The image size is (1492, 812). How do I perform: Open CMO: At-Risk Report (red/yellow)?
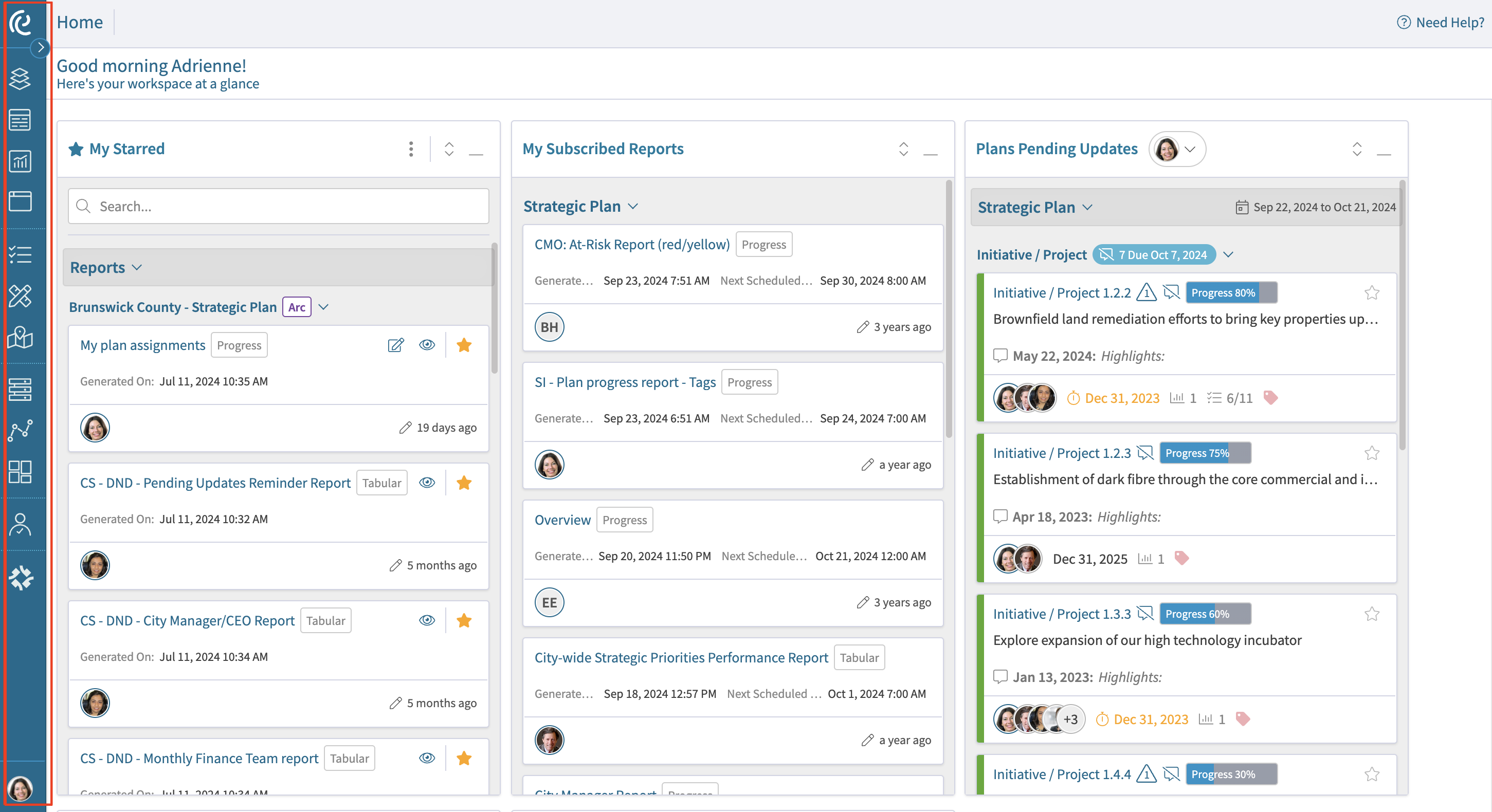[632, 244]
